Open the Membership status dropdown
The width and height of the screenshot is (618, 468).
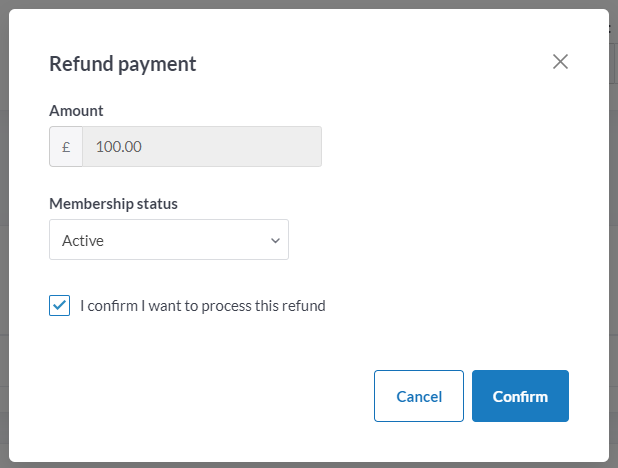pyautogui.click(x=168, y=240)
